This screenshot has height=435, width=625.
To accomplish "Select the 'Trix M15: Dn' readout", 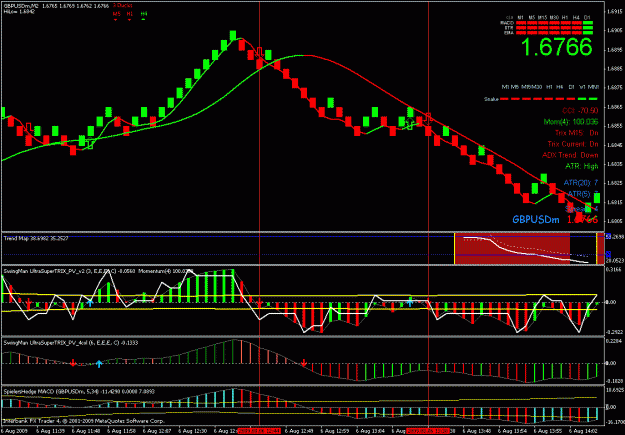I will [576, 133].
